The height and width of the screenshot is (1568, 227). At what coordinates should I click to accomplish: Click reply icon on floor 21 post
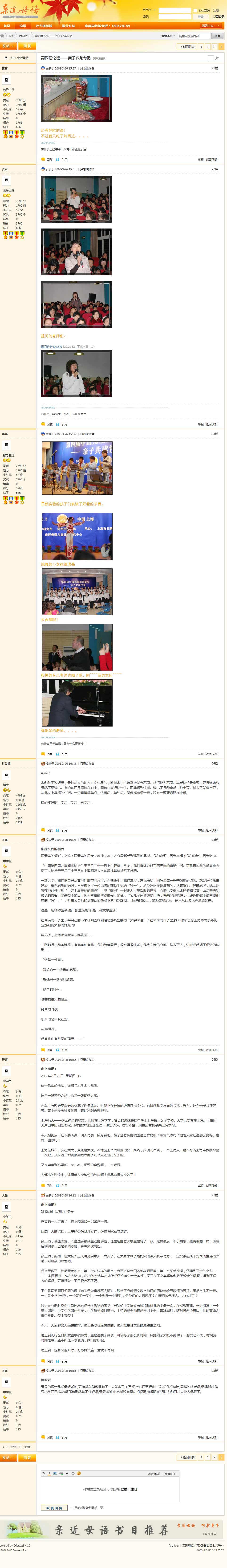coord(43,159)
